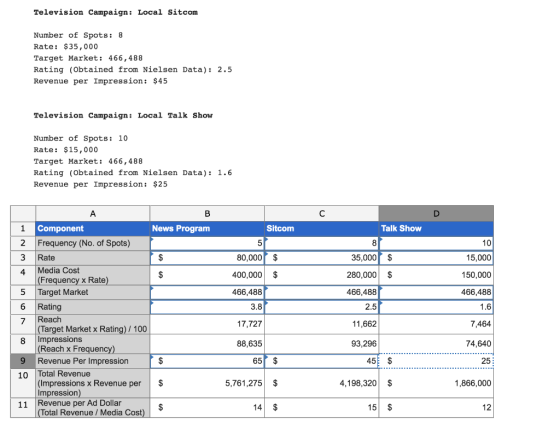Select column A header
The height and width of the screenshot is (423, 560).
tap(92, 213)
